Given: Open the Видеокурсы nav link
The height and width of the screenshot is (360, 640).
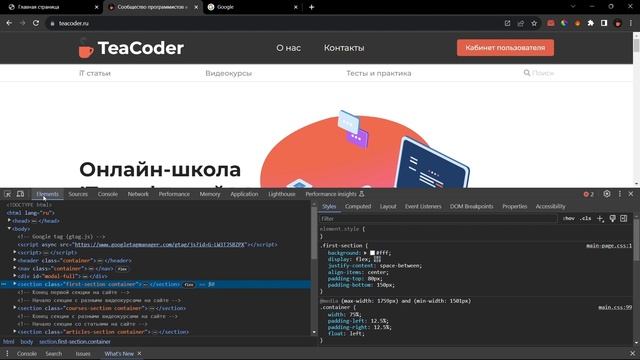Looking at the screenshot, I should click(229, 73).
